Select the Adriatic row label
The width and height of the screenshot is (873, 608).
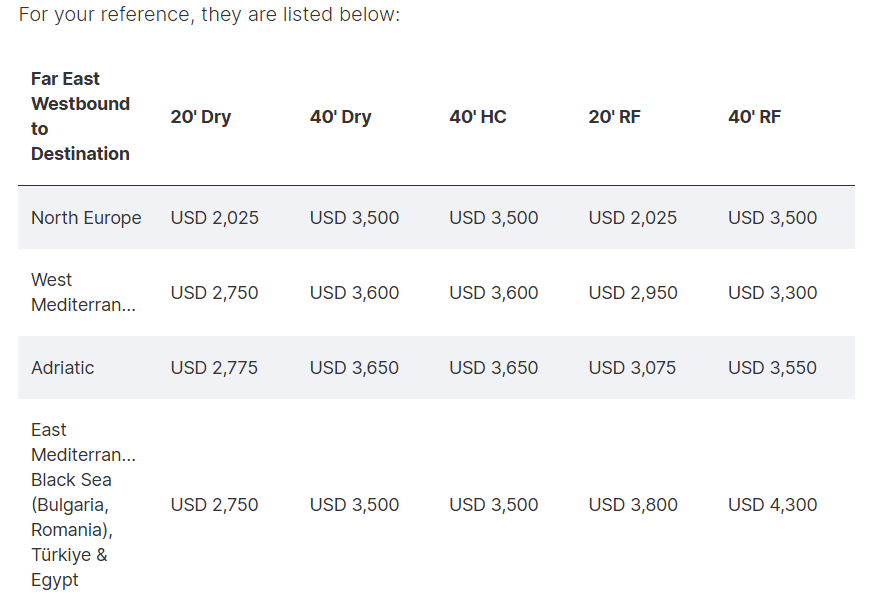(63, 368)
